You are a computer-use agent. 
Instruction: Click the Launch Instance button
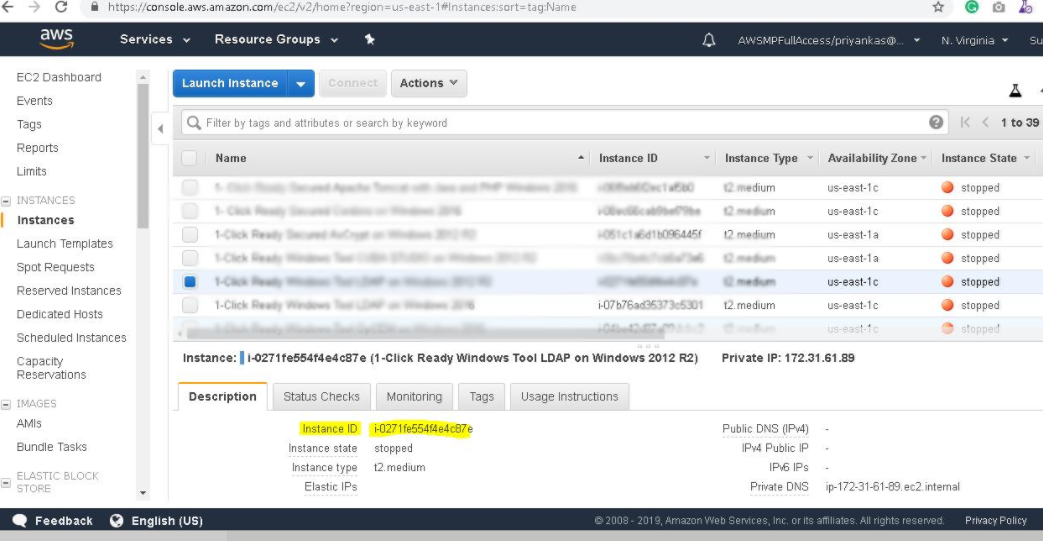pos(230,84)
